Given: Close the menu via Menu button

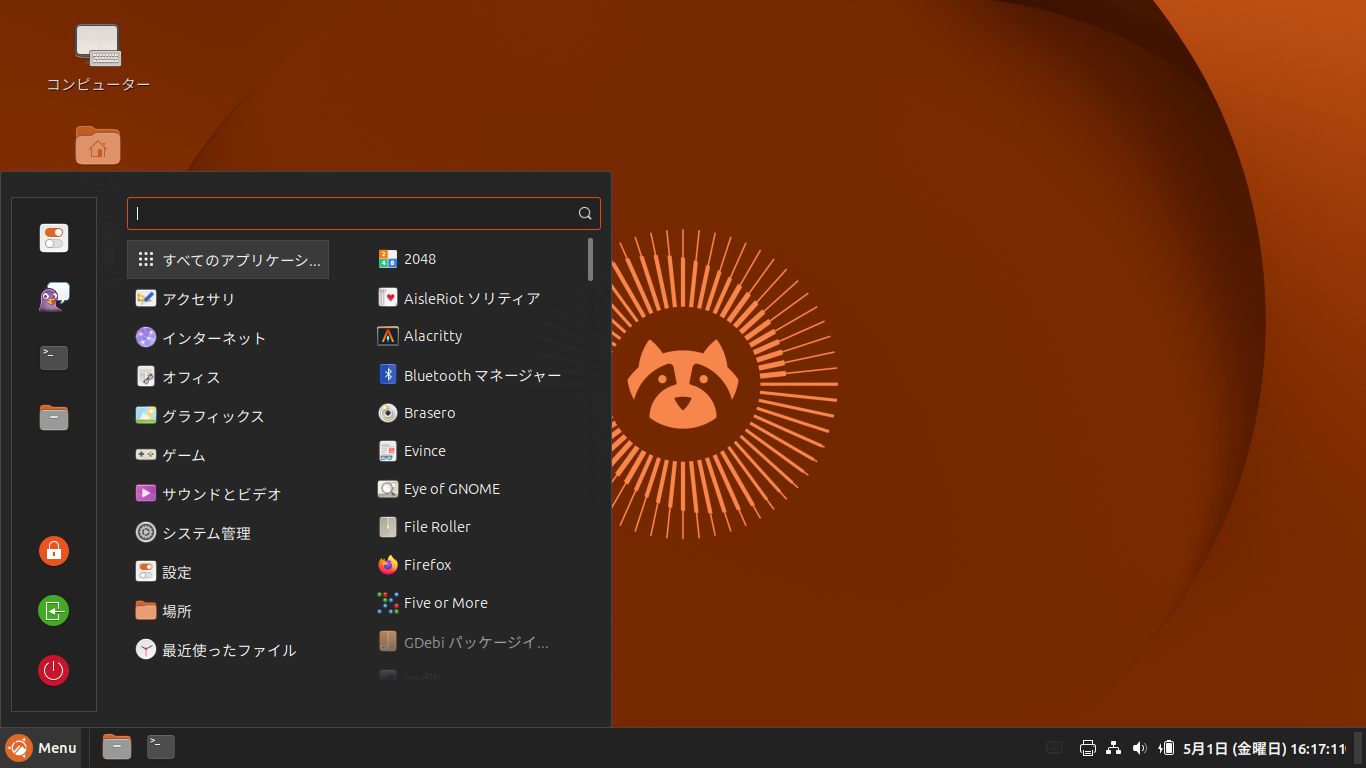Looking at the screenshot, I should [41, 748].
